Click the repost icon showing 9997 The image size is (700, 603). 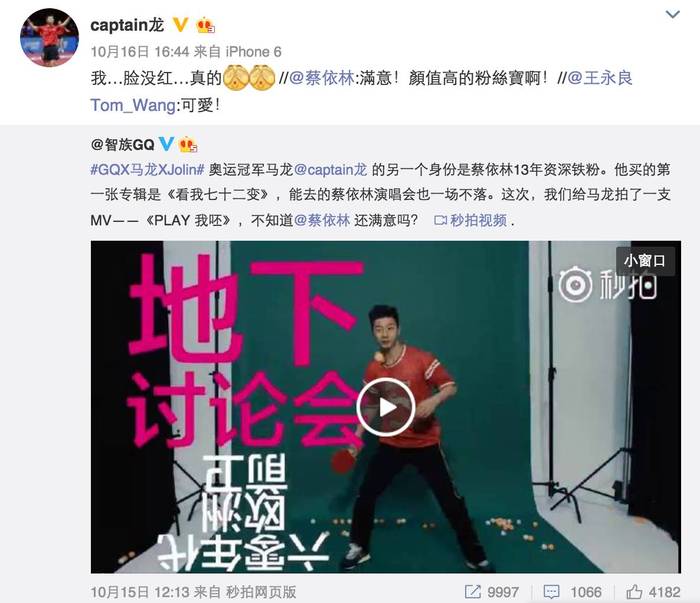492,592
